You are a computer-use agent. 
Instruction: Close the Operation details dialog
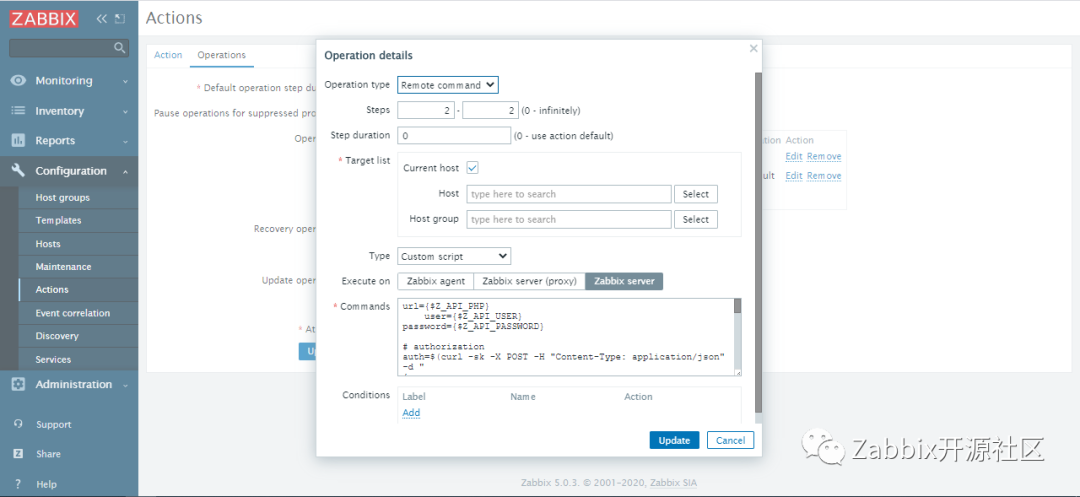754,48
